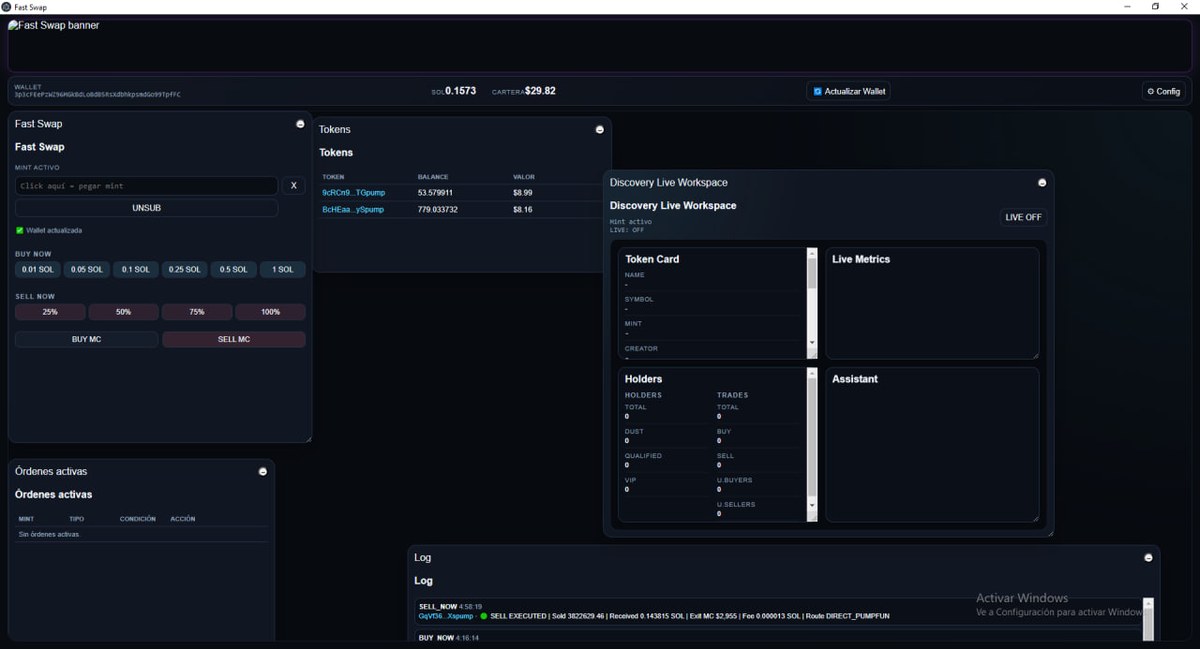
Task: Click the VALOR column header
Action: 524,177
